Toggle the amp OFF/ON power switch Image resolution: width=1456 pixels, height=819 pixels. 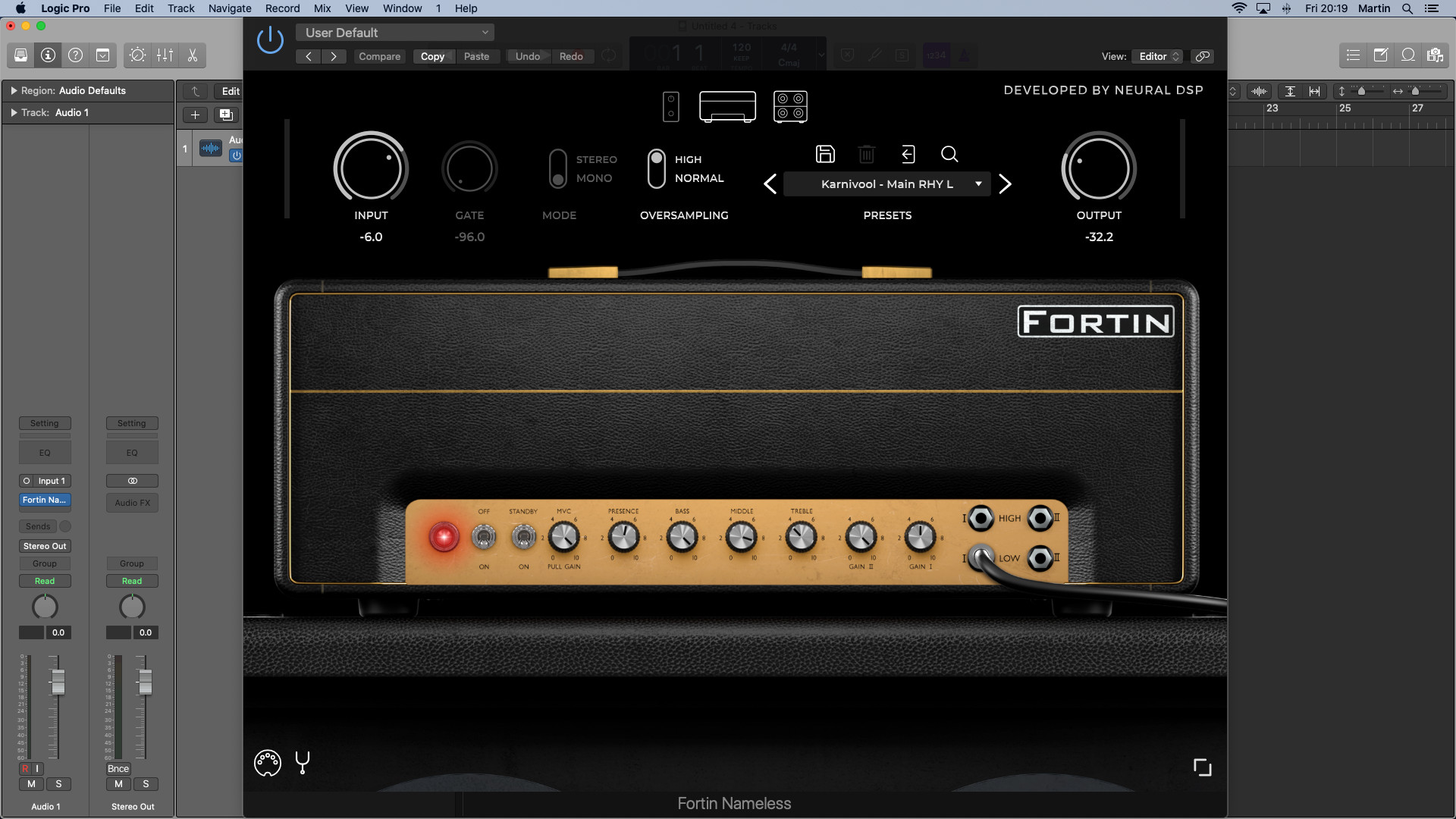[x=484, y=538]
